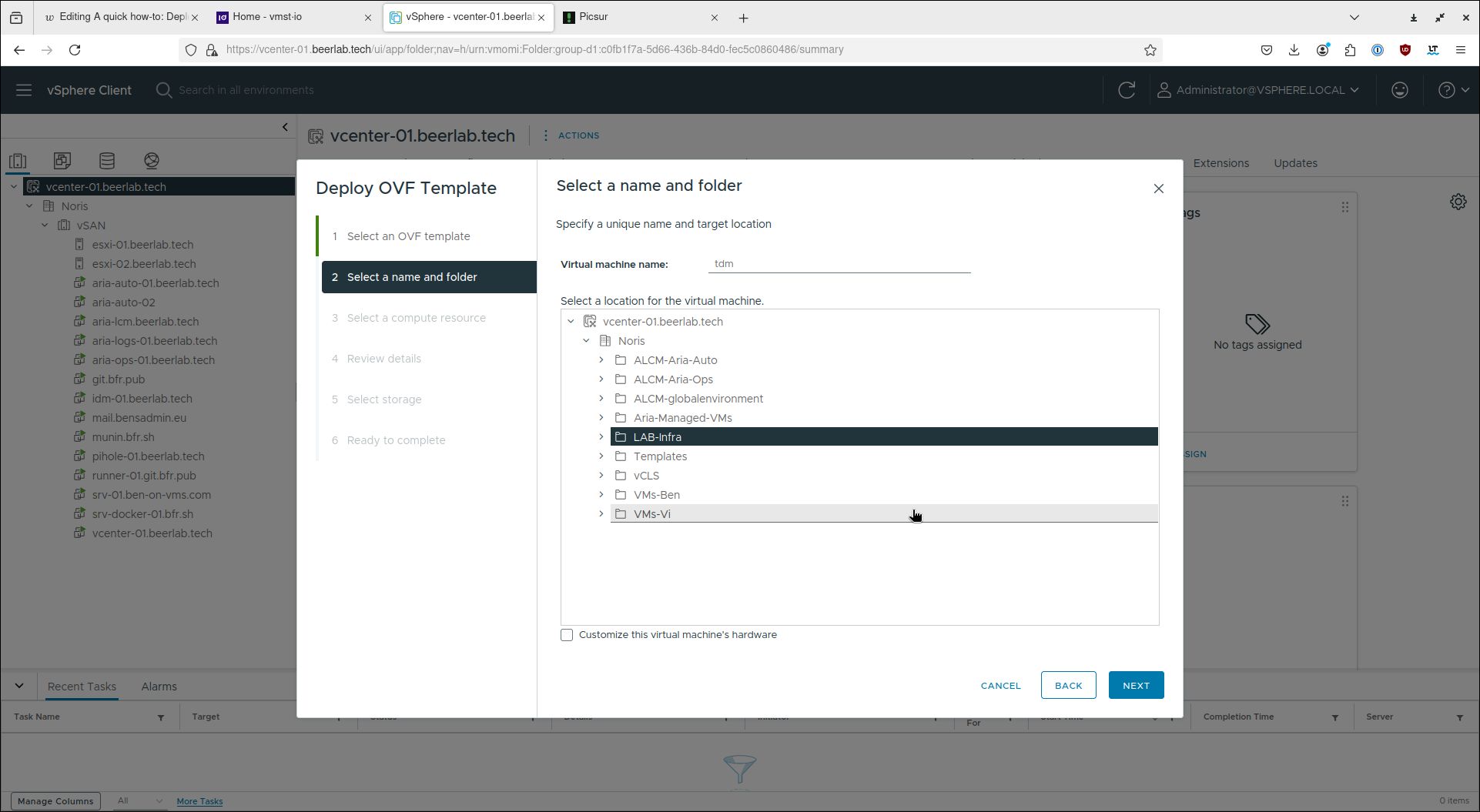The width and height of the screenshot is (1480, 812).
Task: Reload the browser page
Action: (75, 50)
